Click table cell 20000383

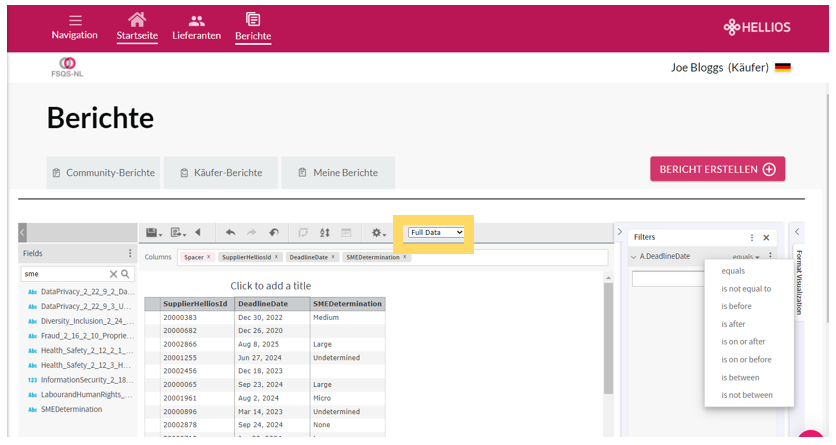pyautogui.click(x=197, y=318)
